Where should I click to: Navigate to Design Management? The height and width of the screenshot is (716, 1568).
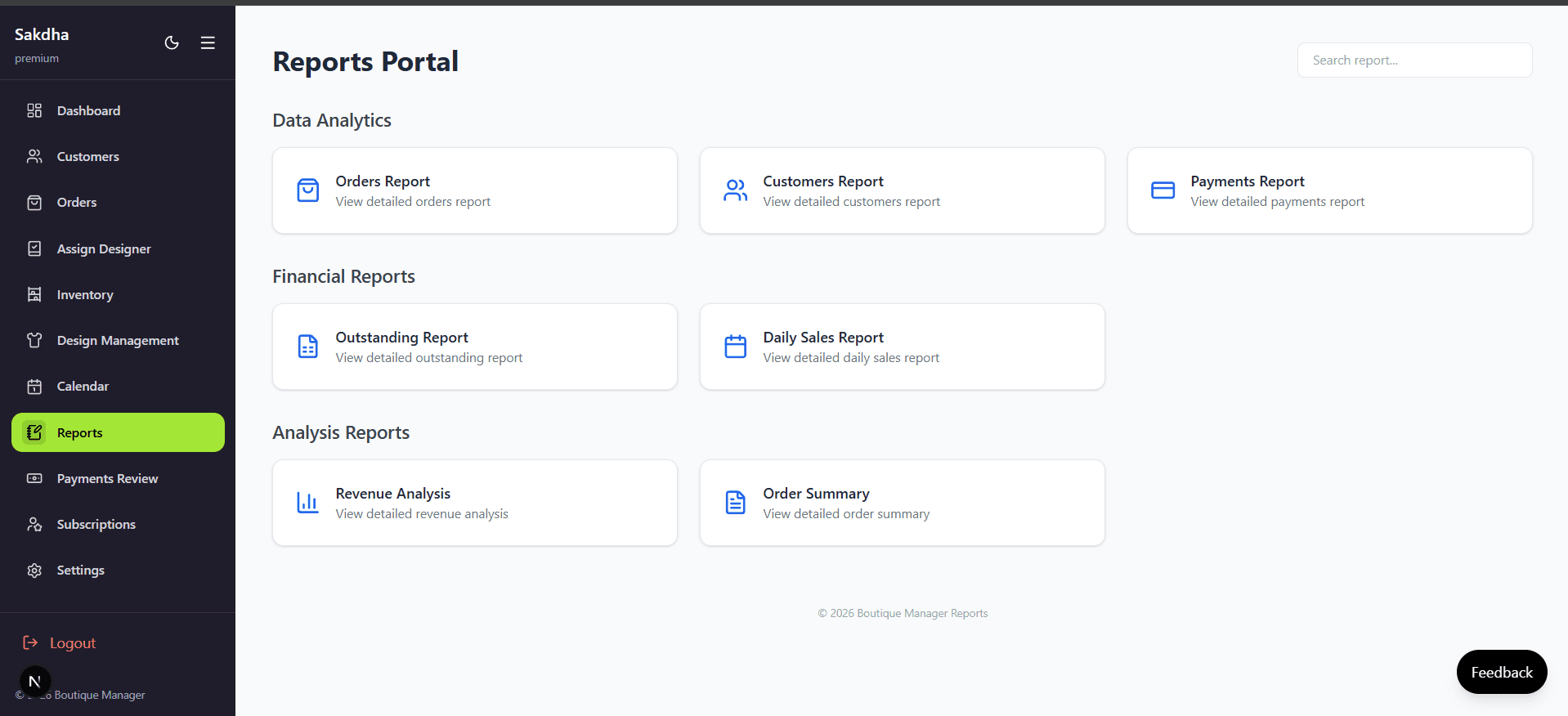coord(118,340)
